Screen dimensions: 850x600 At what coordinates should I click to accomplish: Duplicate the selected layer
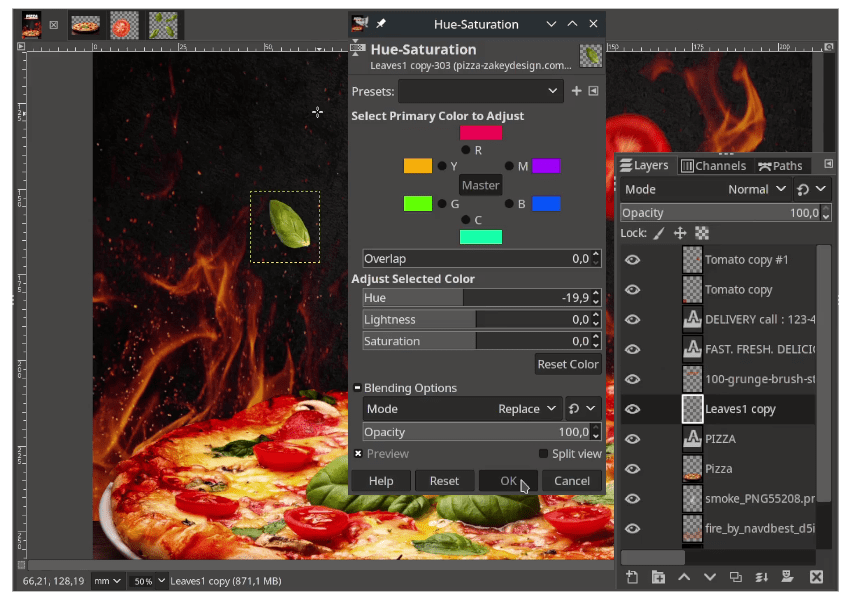[736, 577]
